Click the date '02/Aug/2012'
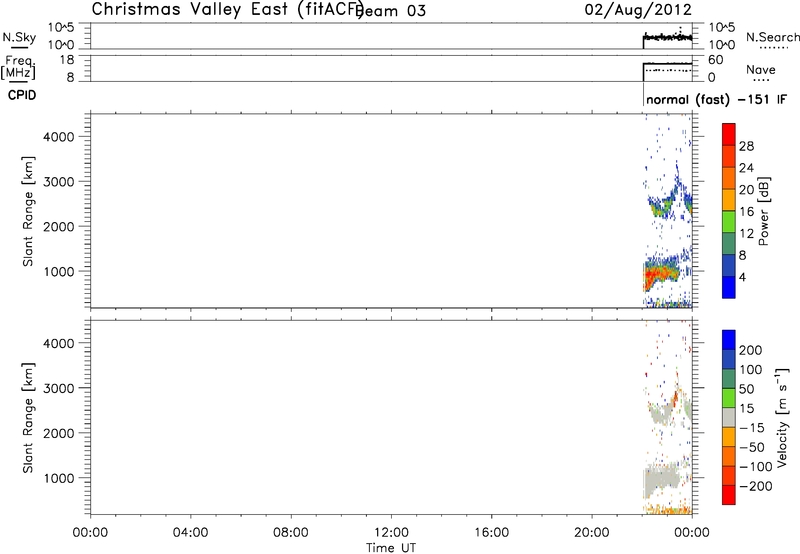Image resolution: width=800 pixels, height=554 pixels. click(x=638, y=10)
